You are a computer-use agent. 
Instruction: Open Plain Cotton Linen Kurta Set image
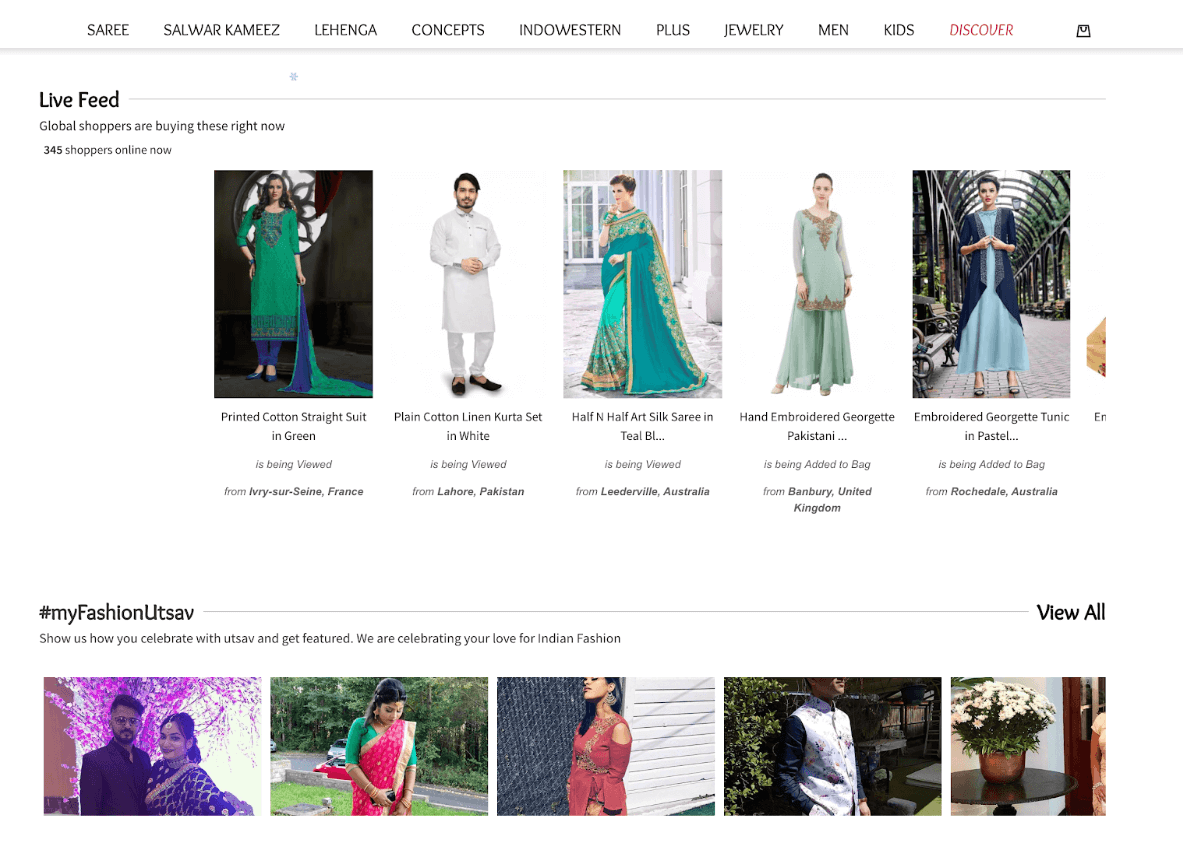(x=468, y=284)
